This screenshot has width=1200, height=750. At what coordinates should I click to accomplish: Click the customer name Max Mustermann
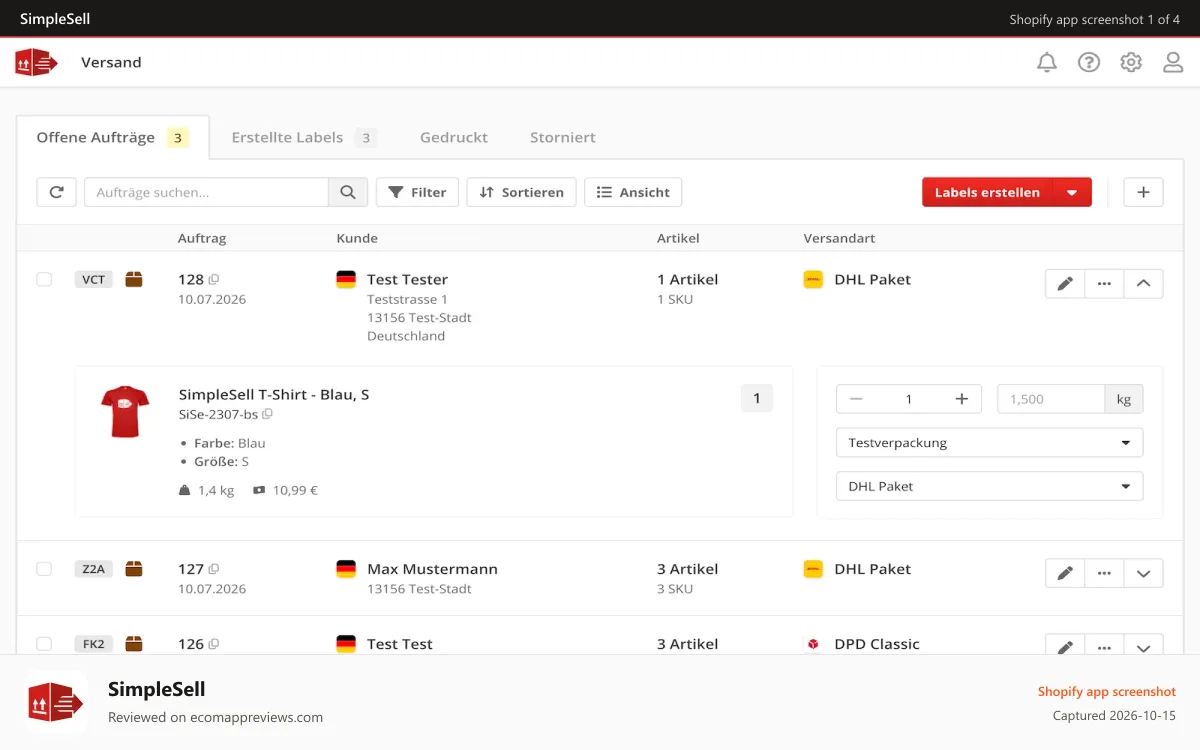coord(432,569)
